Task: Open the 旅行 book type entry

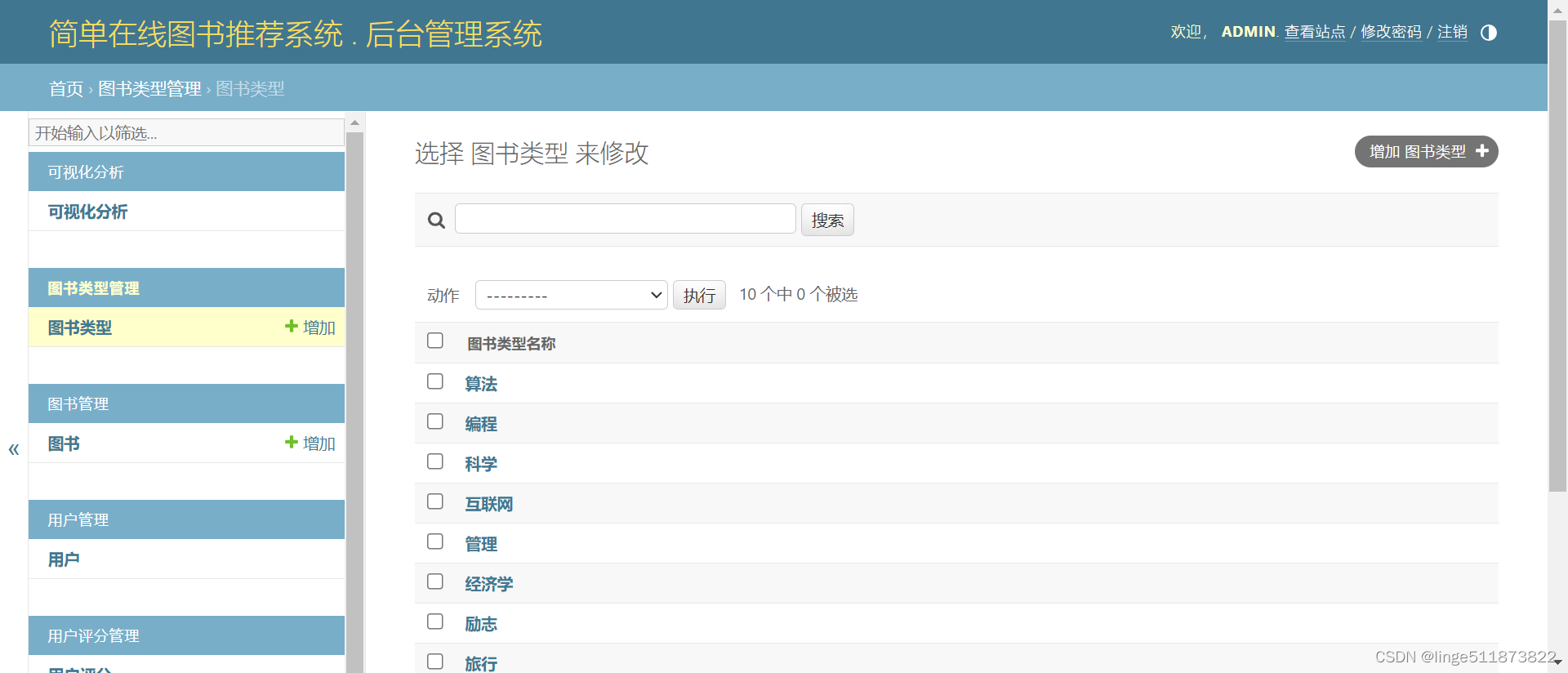Action: coord(481,663)
